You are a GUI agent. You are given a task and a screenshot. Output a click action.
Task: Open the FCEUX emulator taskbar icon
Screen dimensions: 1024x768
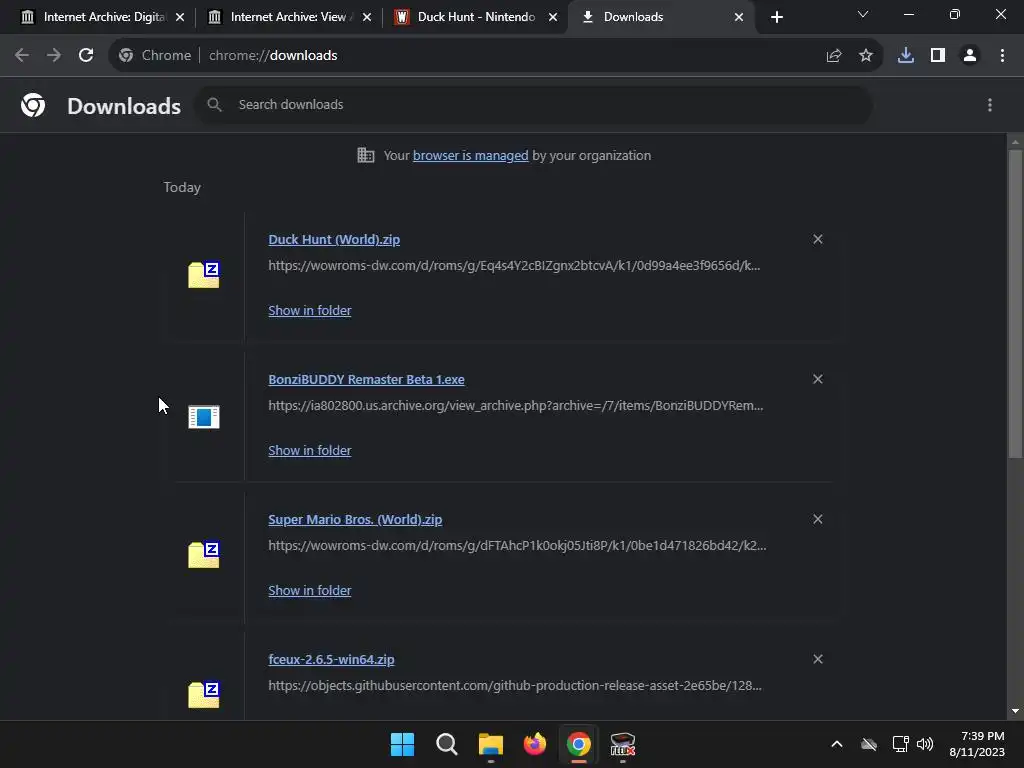(622, 744)
